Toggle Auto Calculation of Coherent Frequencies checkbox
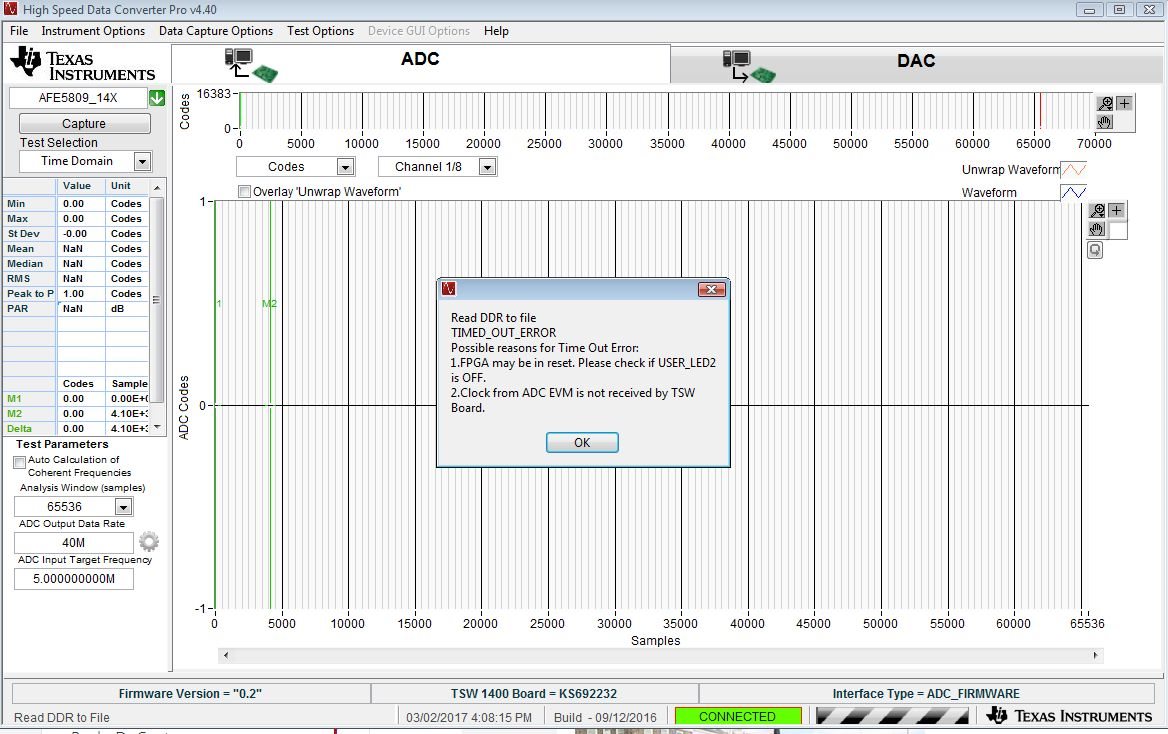1168x734 pixels. click(x=20, y=462)
